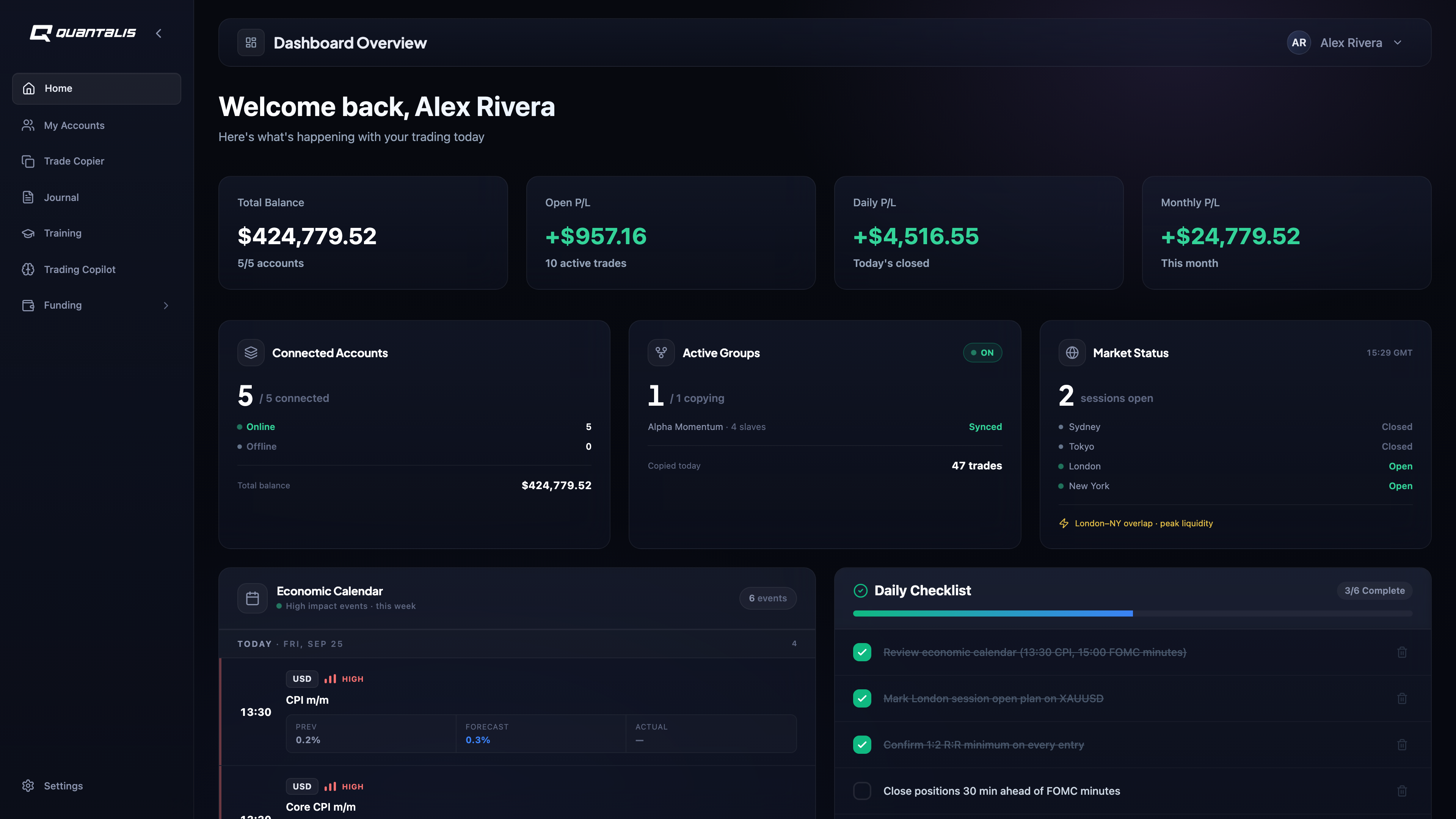The image size is (1456, 819).
Task: Expand the Funding submenu arrow
Action: pos(166,305)
